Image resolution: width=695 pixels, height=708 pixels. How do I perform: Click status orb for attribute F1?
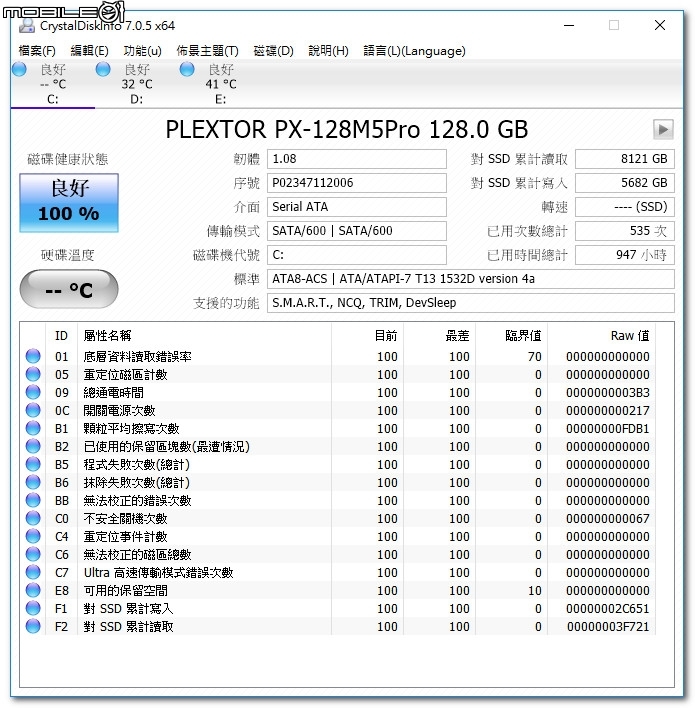[33, 608]
